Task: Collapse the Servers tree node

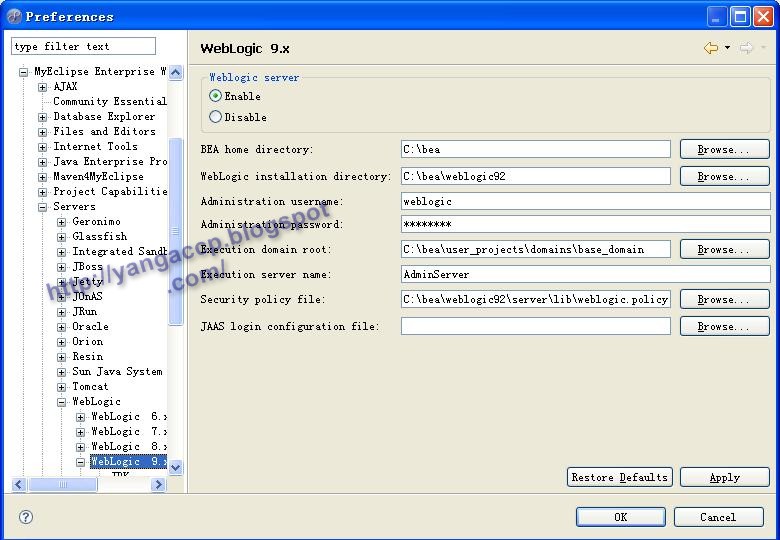Action: (42, 207)
